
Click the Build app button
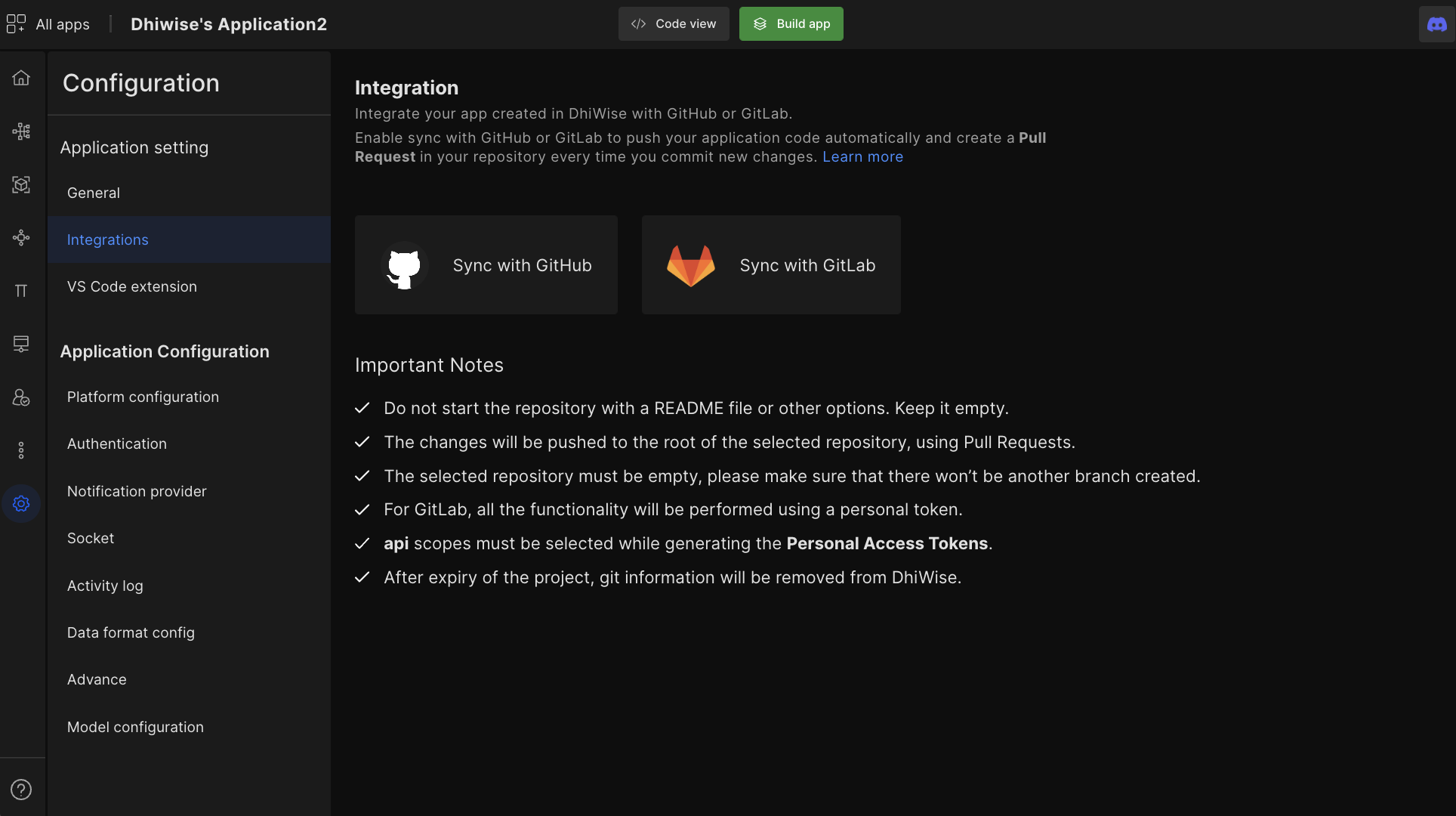coord(791,24)
